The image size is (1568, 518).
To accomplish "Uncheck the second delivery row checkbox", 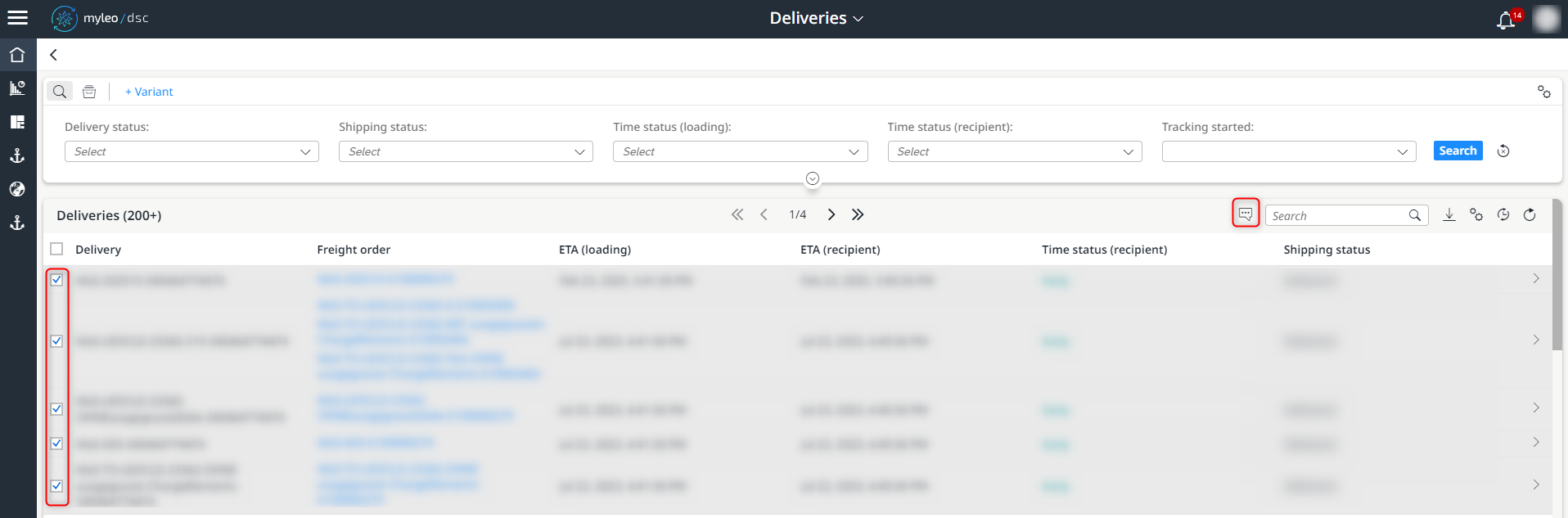I will (x=56, y=341).
